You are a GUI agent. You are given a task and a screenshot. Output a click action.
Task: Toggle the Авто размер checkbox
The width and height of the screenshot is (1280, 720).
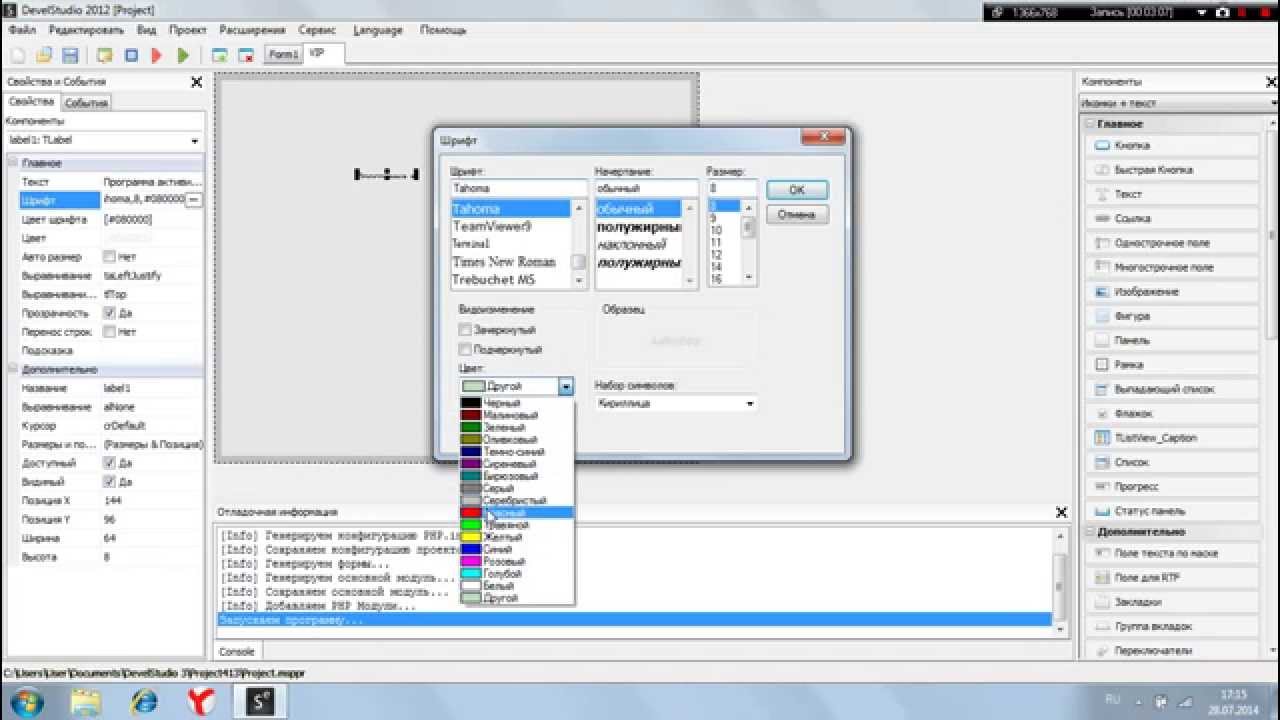110,257
